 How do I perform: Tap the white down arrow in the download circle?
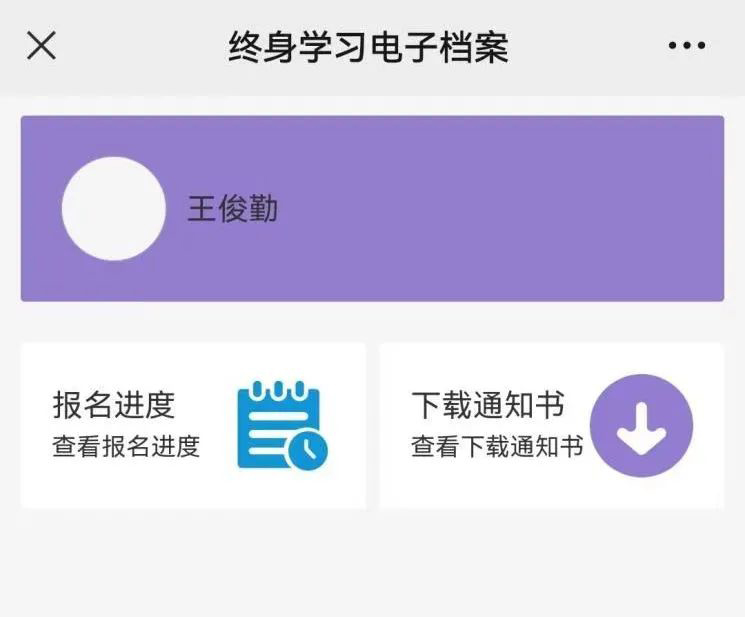pyautogui.click(x=641, y=427)
